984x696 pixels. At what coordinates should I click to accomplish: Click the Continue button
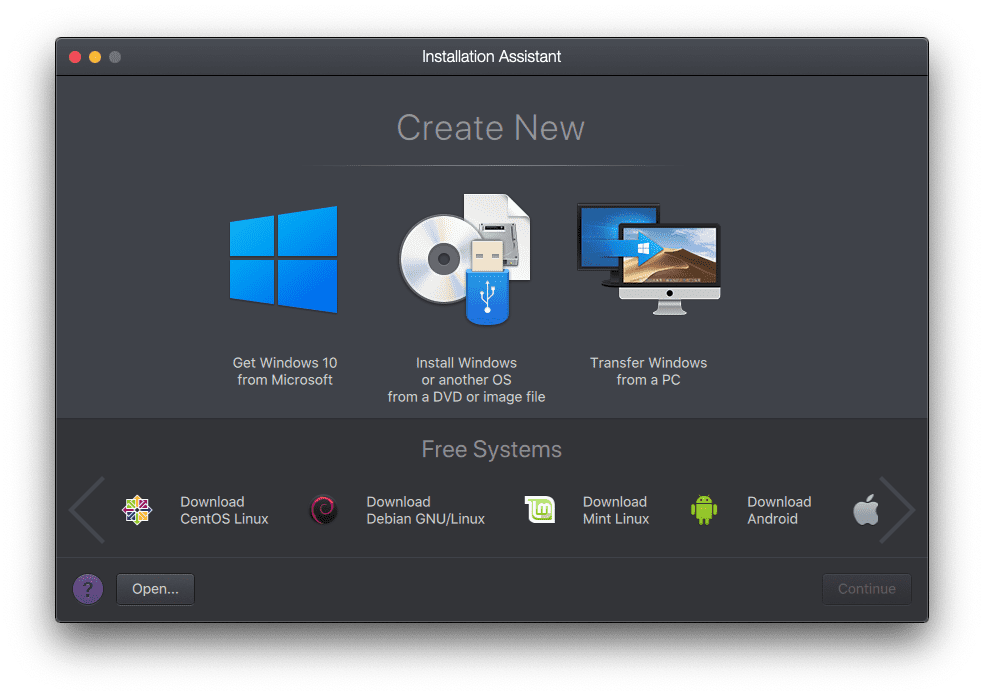pyautogui.click(x=867, y=589)
